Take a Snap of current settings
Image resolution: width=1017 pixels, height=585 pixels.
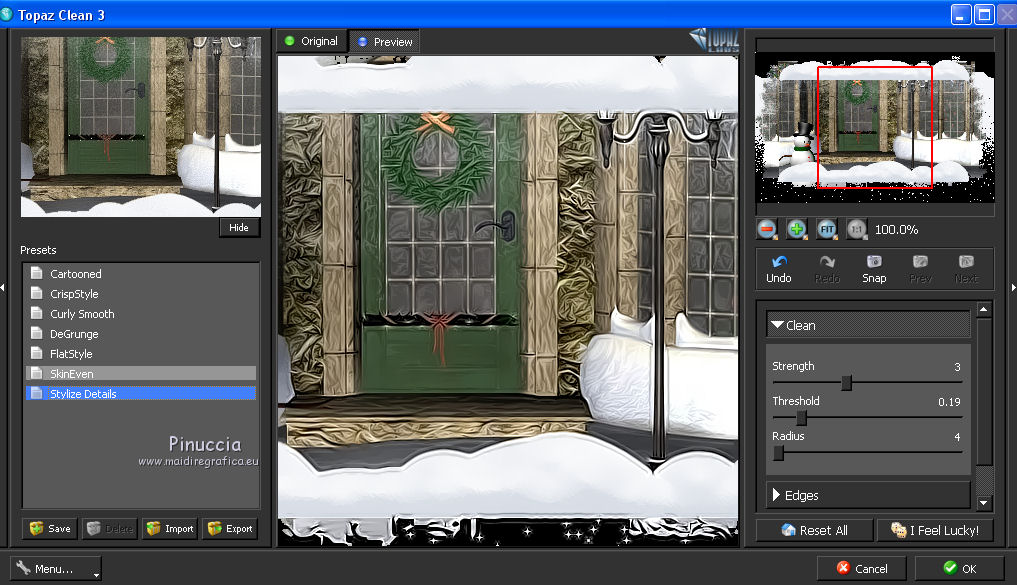click(x=874, y=268)
